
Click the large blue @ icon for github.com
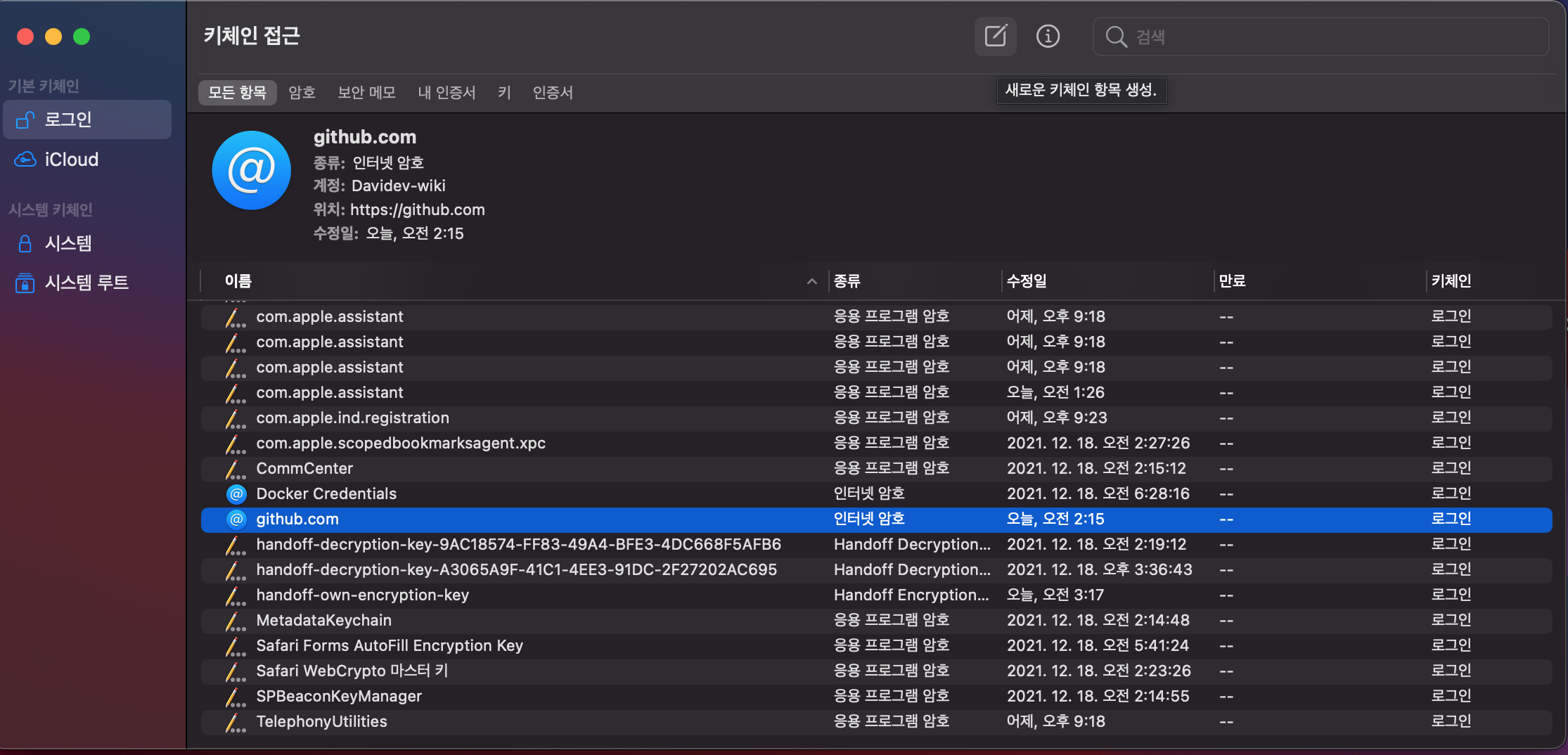(251, 170)
